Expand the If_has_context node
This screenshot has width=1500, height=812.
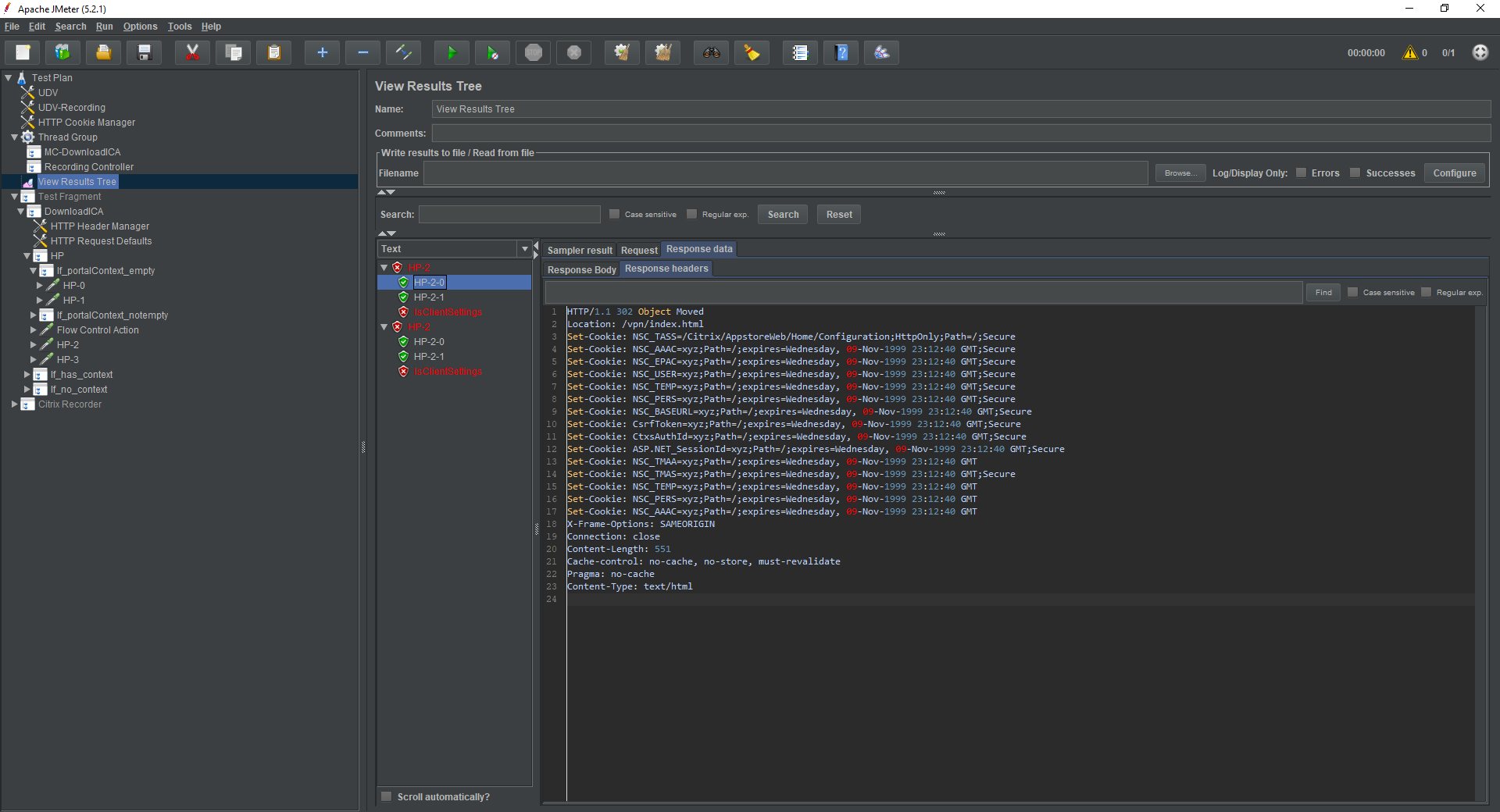click(27, 375)
